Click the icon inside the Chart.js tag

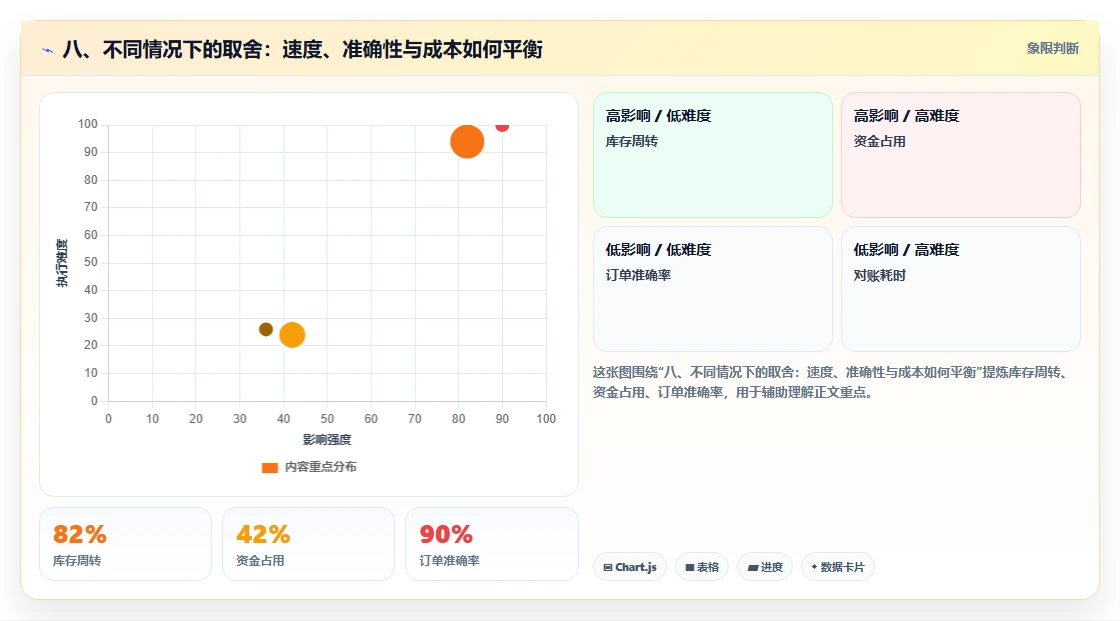click(608, 567)
